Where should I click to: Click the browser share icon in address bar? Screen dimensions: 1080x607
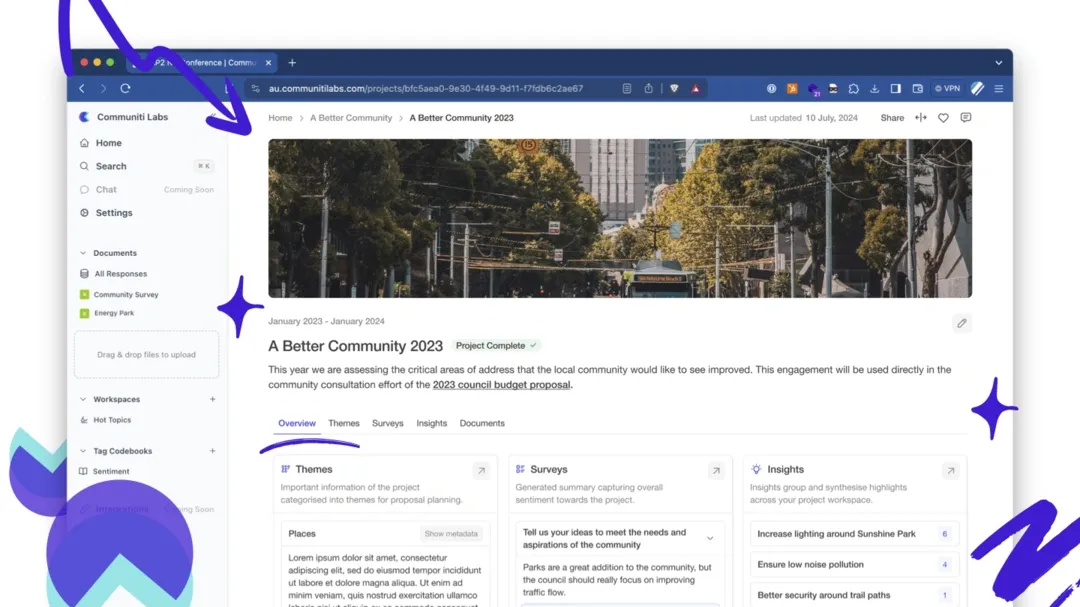(x=649, y=88)
